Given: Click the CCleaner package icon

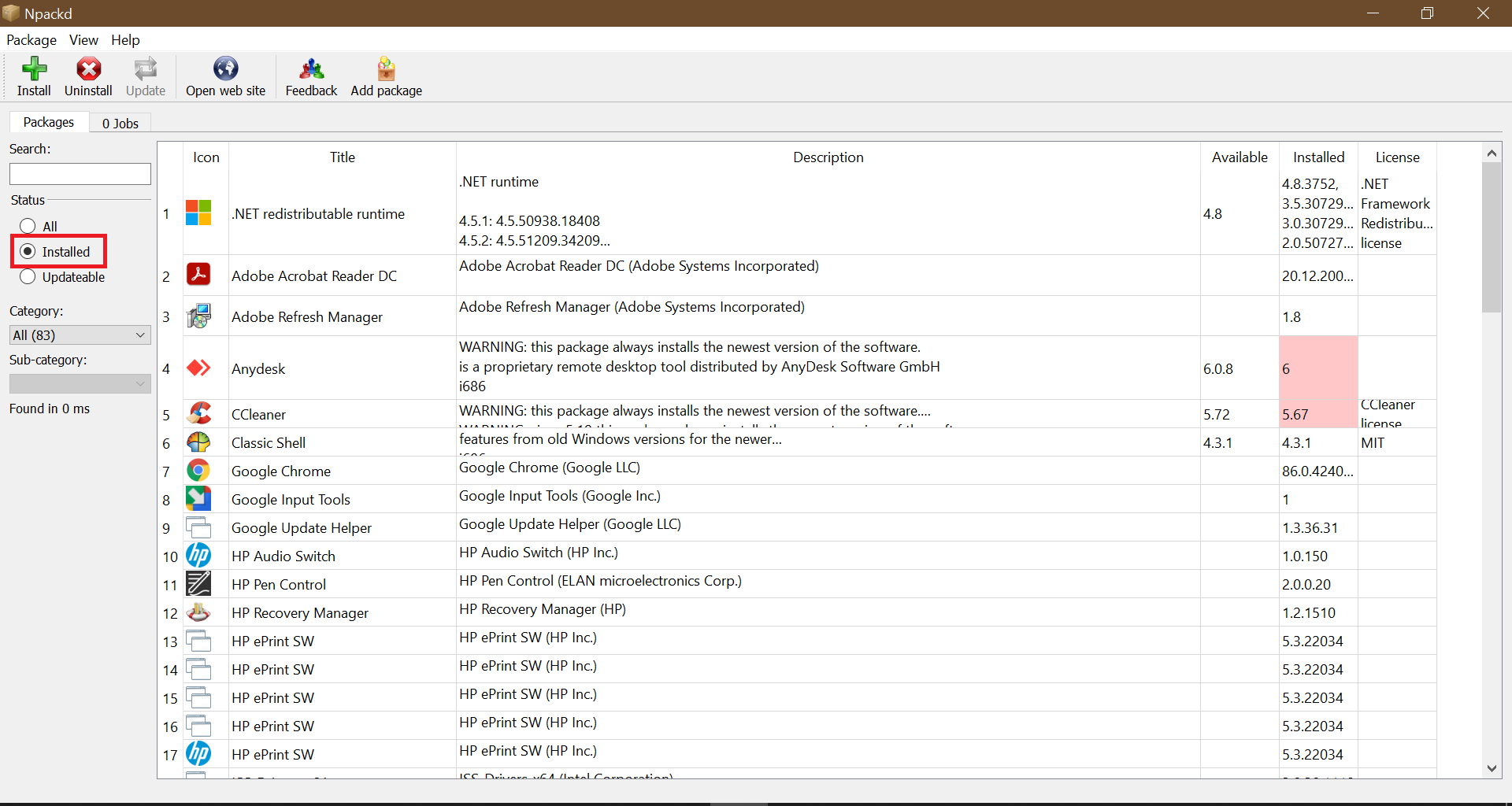Looking at the screenshot, I should click(x=198, y=413).
